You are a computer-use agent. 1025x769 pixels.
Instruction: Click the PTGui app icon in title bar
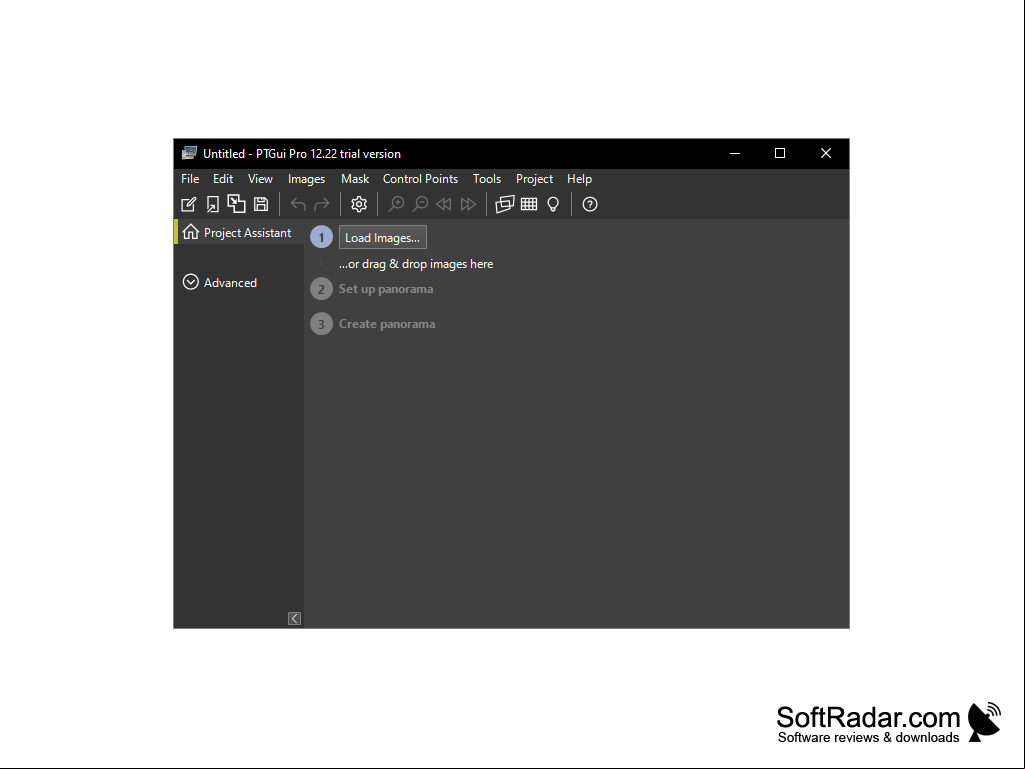tap(190, 153)
